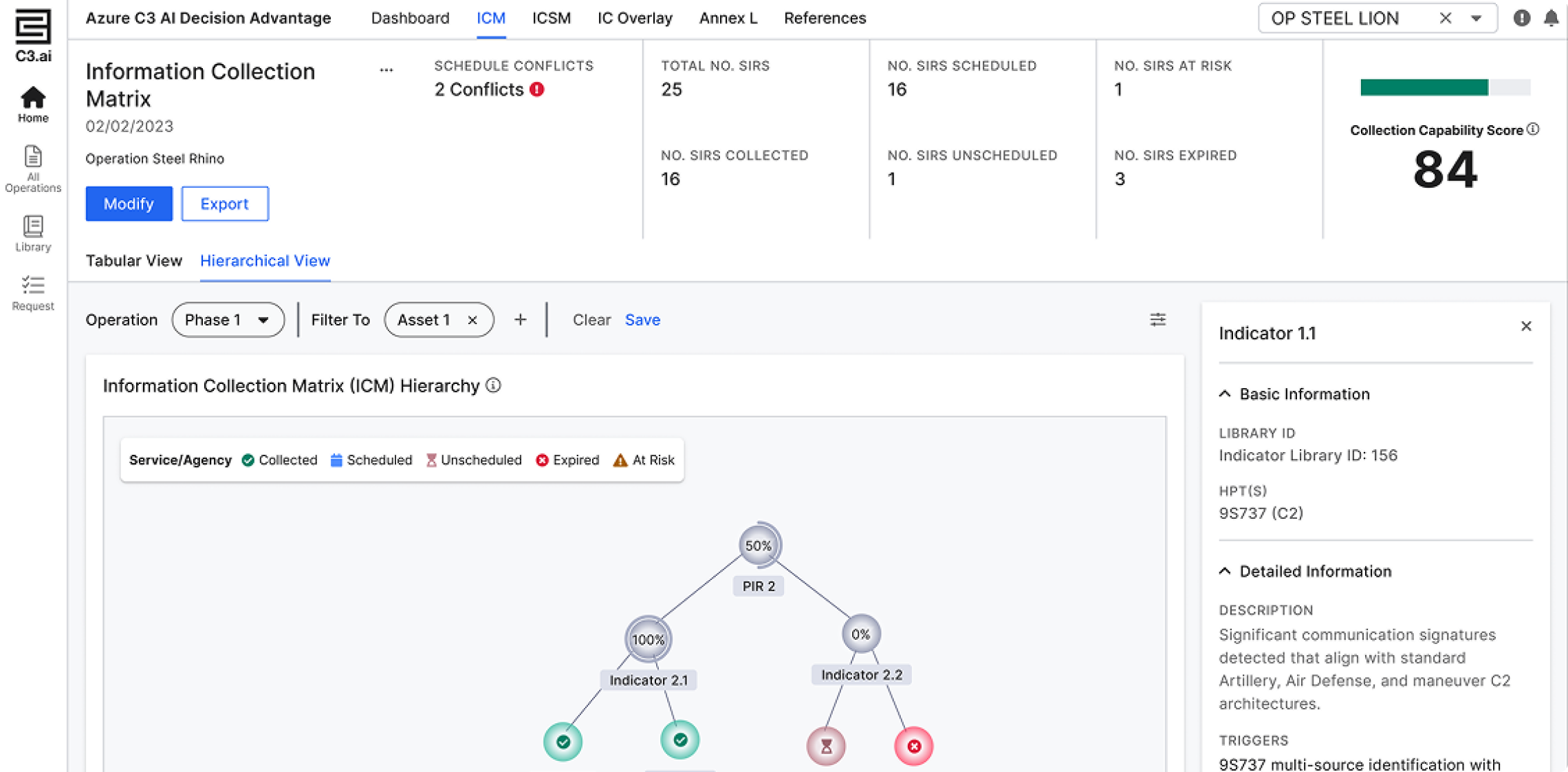This screenshot has height=772, width=1568.
Task: Clear all filters
Action: coord(591,320)
